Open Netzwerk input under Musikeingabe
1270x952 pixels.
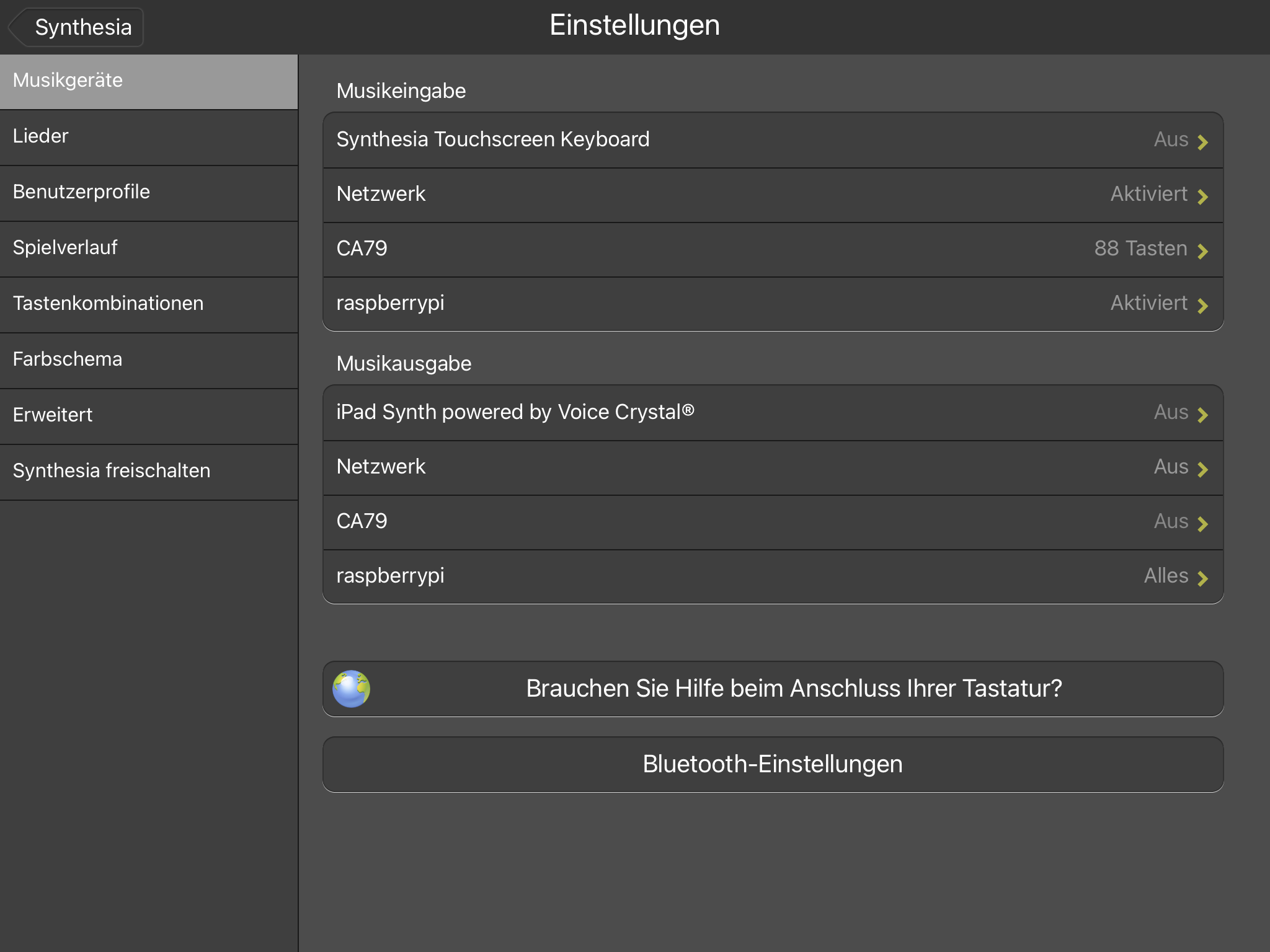tap(773, 195)
